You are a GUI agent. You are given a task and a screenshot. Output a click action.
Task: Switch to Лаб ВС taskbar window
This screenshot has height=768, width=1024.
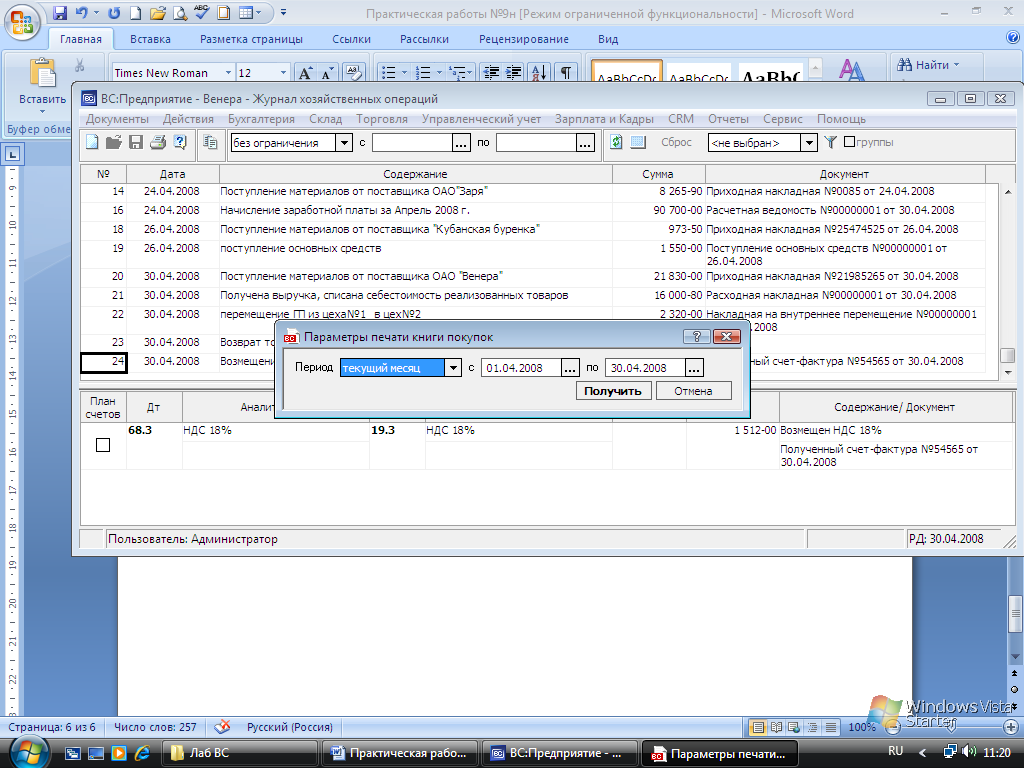click(x=240, y=753)
